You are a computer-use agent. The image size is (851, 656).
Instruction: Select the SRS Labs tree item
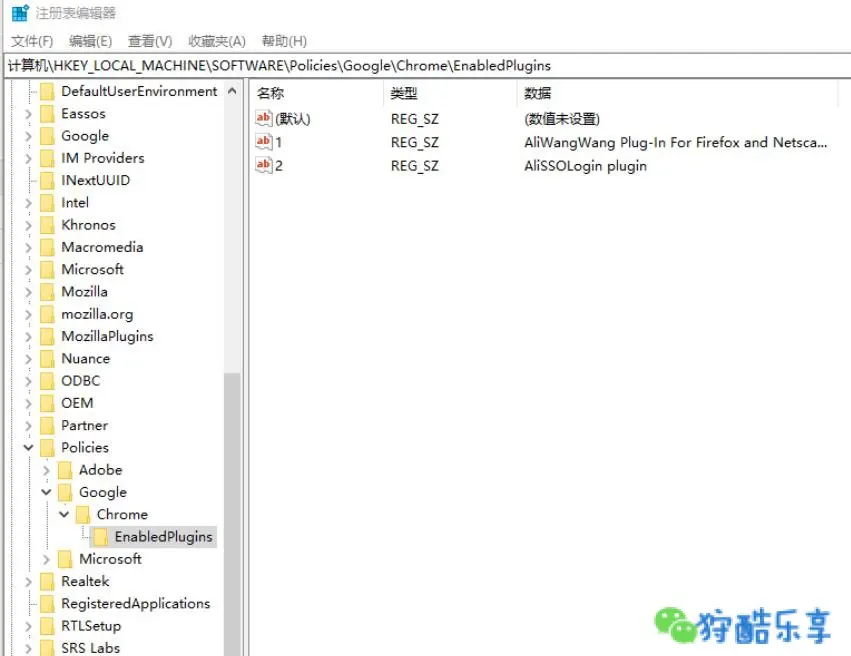[x=90, y=648]
